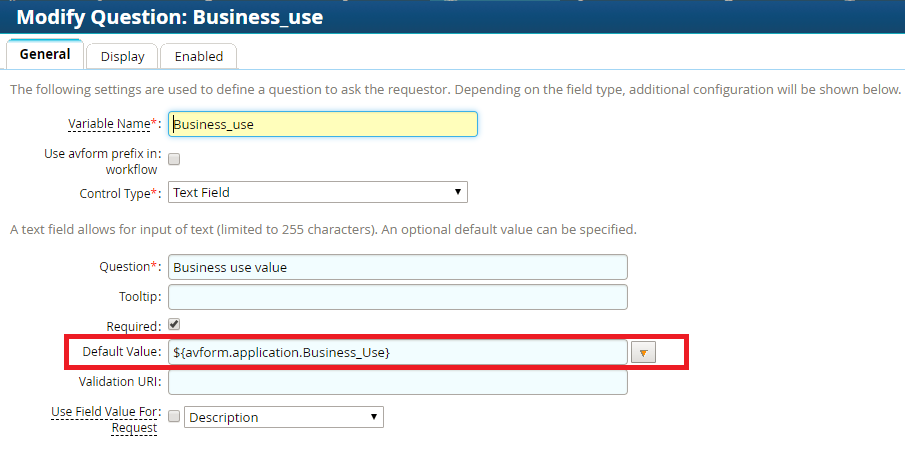Click the Modify Question: Business_use title bar

click(170, 17)
